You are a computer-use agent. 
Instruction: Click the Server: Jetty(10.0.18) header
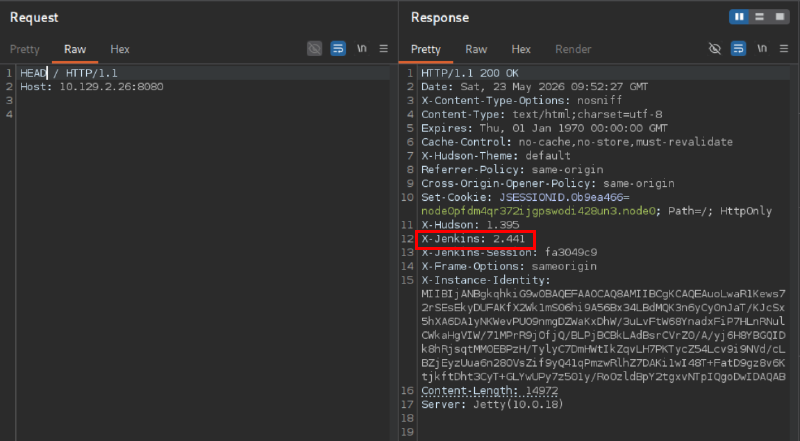tap(492, 404)
